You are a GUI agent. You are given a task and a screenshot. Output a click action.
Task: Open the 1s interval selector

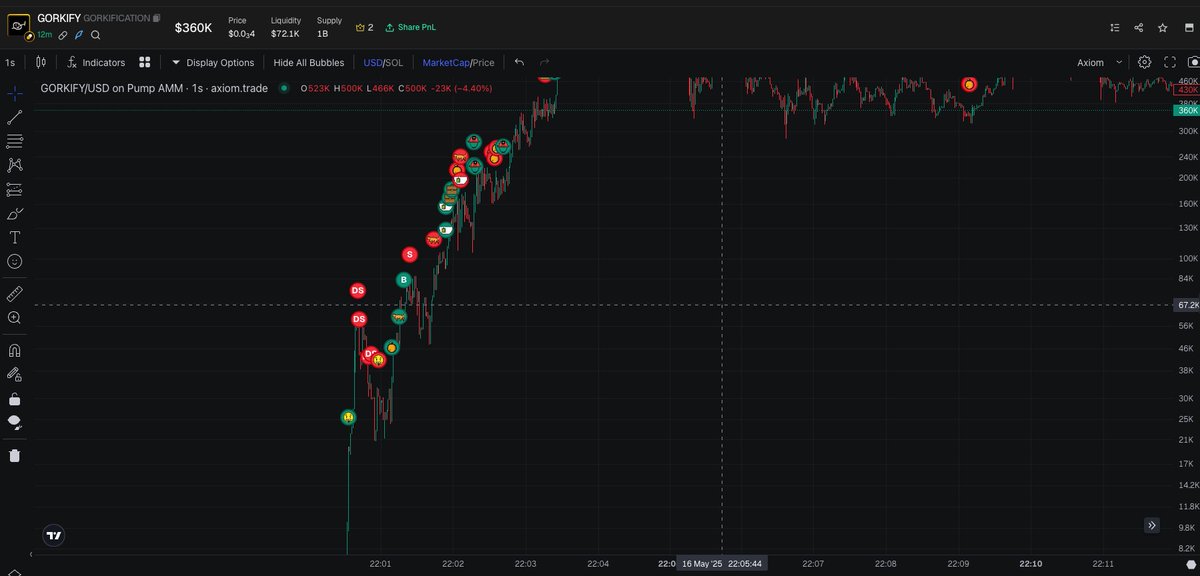pyautogui.click(x=10, y=62)
